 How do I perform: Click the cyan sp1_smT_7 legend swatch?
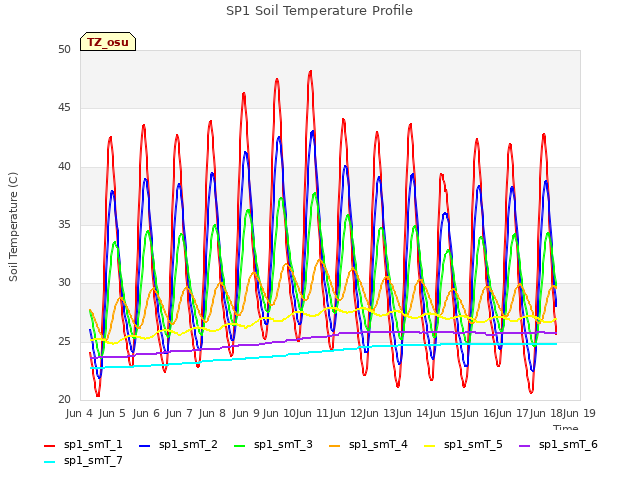(x=49, y=462)
